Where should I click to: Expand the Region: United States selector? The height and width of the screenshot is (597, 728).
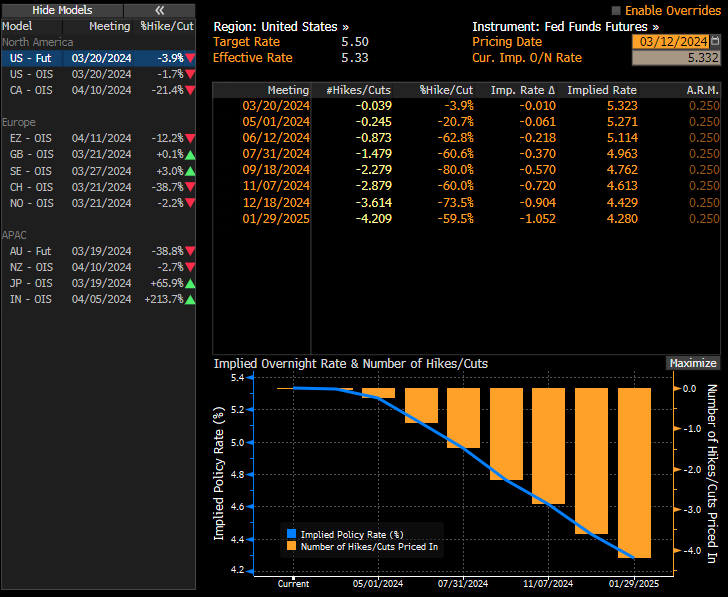tap(281, 27)
